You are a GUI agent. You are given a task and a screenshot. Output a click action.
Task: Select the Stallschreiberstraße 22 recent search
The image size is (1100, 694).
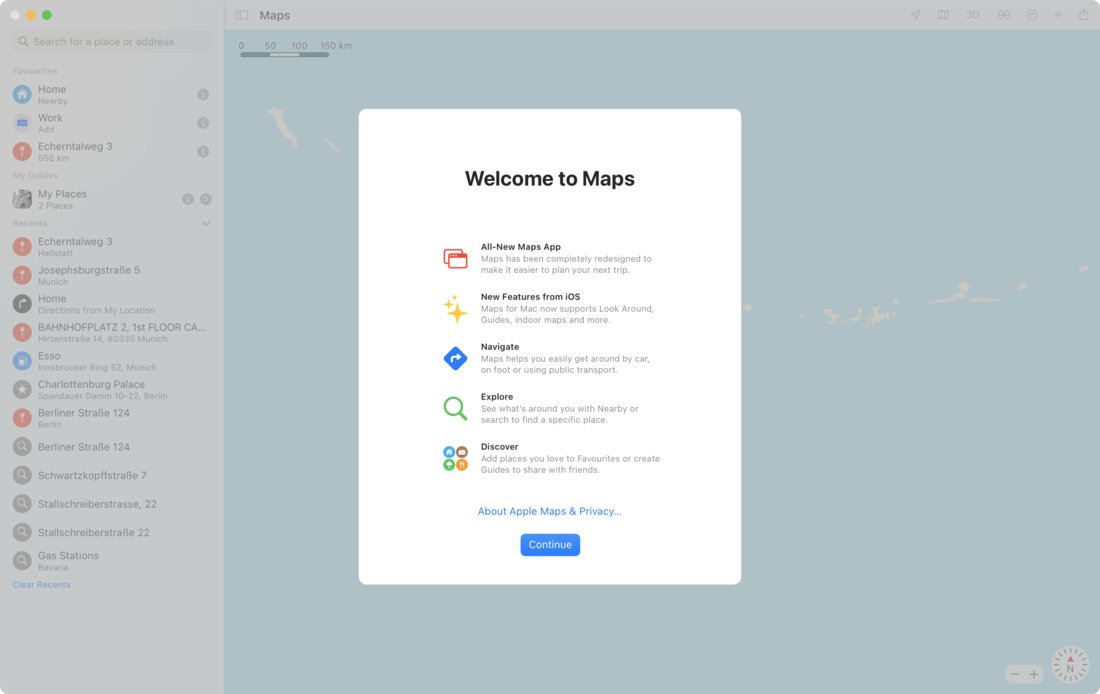coord(112,533)
